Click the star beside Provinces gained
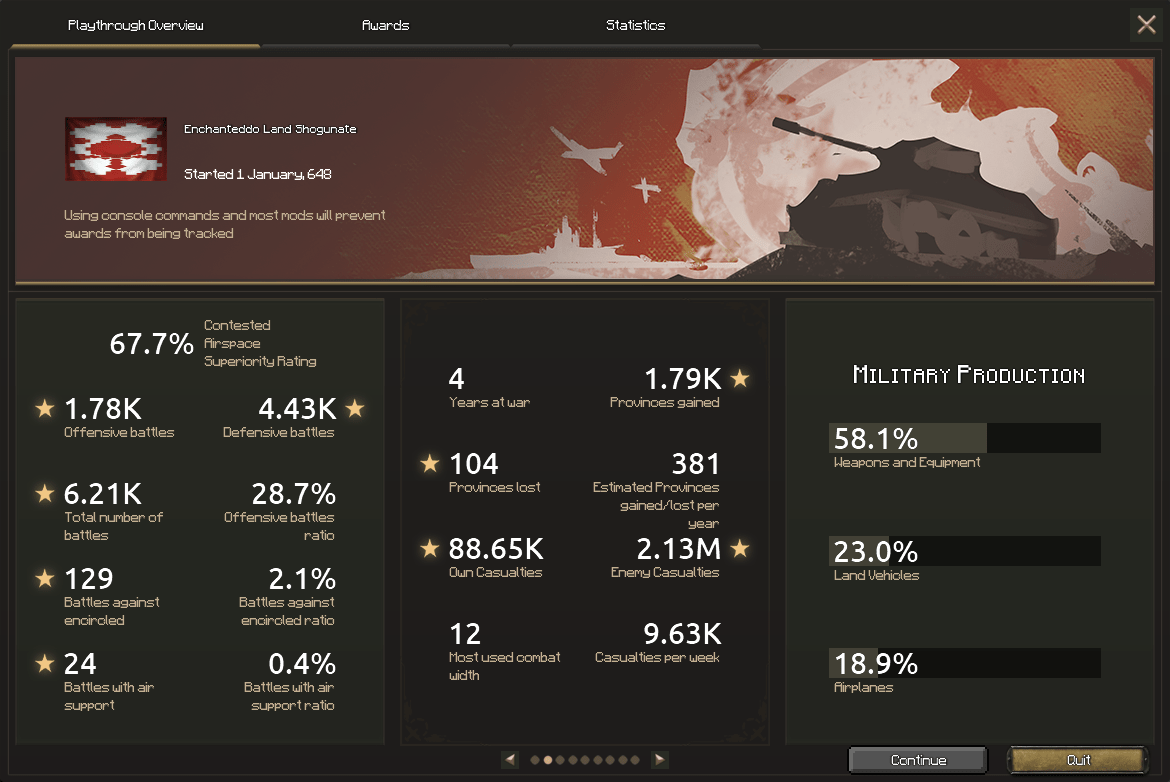The width and height of the screenshot is (1170, 782). [x=739, y=378]
